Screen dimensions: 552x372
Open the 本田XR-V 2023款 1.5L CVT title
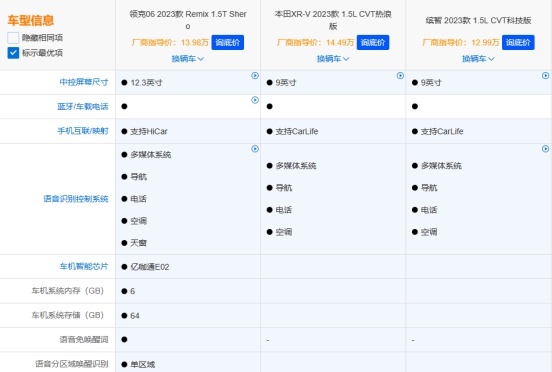(333, 20)
